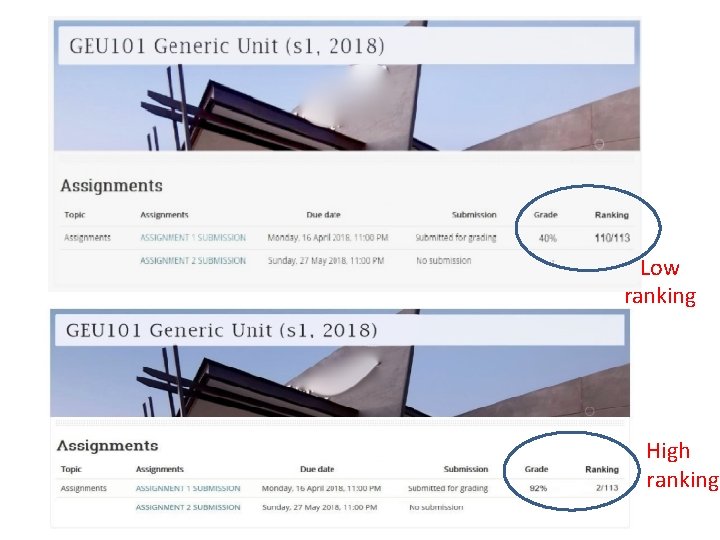Select the Ranking column header in top table
This screenshot has height=540, width=720.
(x=612, y=215)
